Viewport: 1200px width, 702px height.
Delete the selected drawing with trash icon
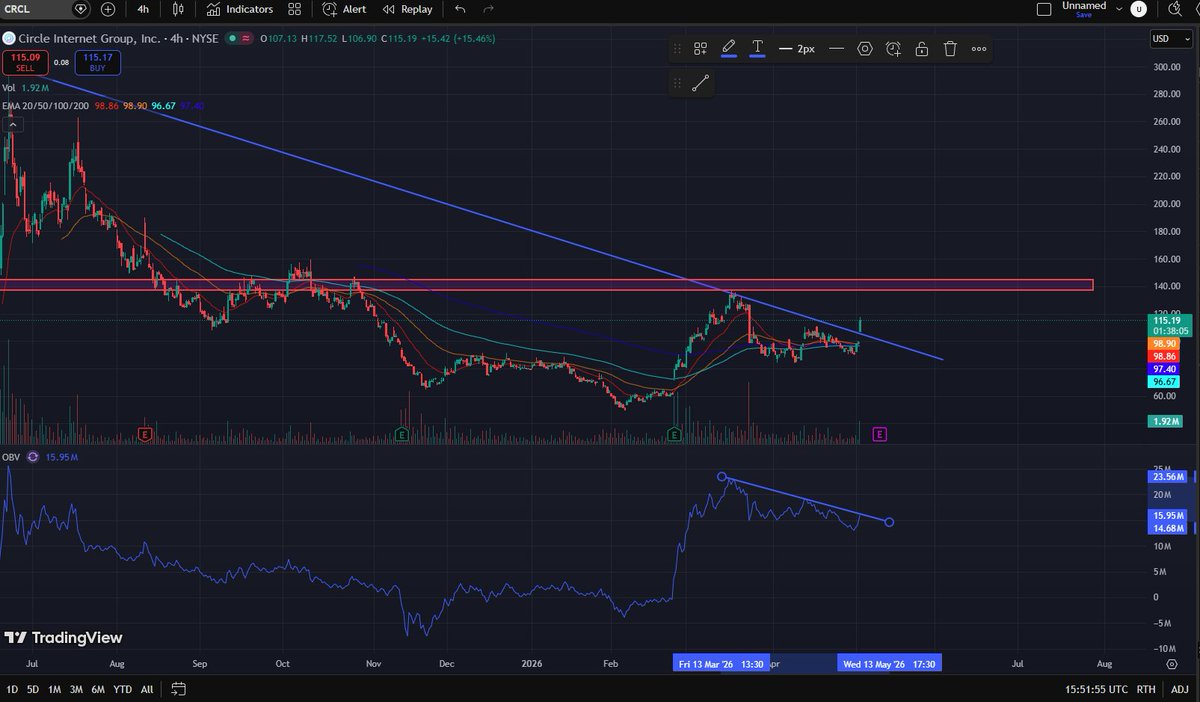950,48
